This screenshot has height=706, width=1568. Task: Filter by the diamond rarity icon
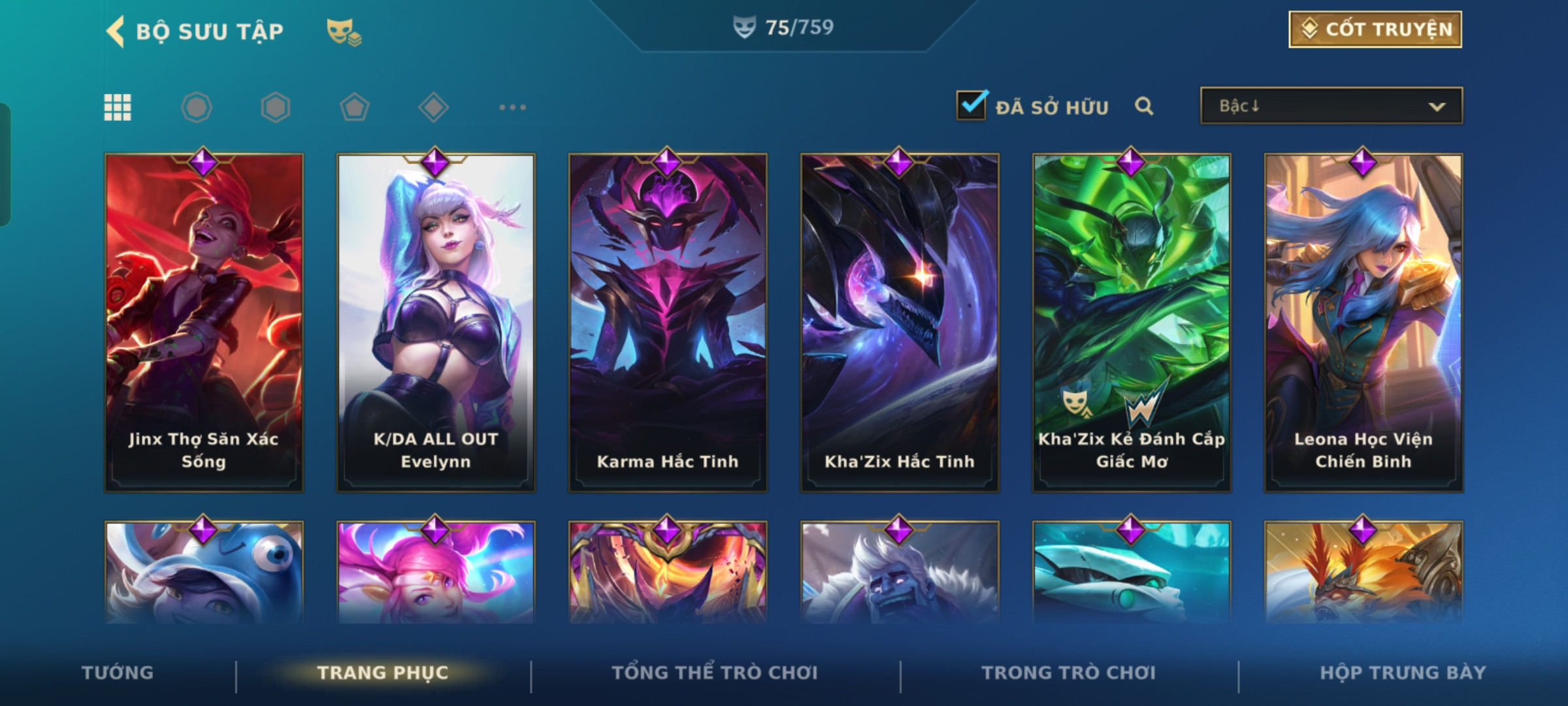pos(434,107)
